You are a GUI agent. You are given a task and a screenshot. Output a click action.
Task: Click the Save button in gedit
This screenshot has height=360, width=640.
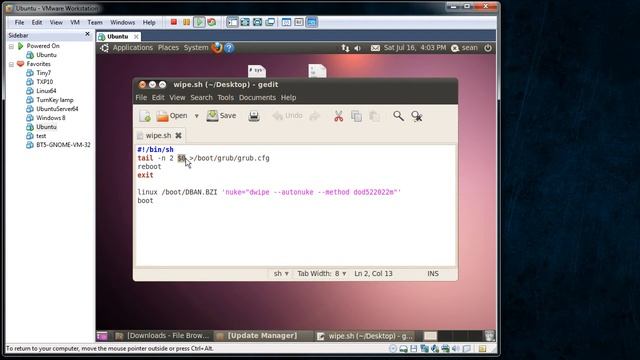coord(221,116)
